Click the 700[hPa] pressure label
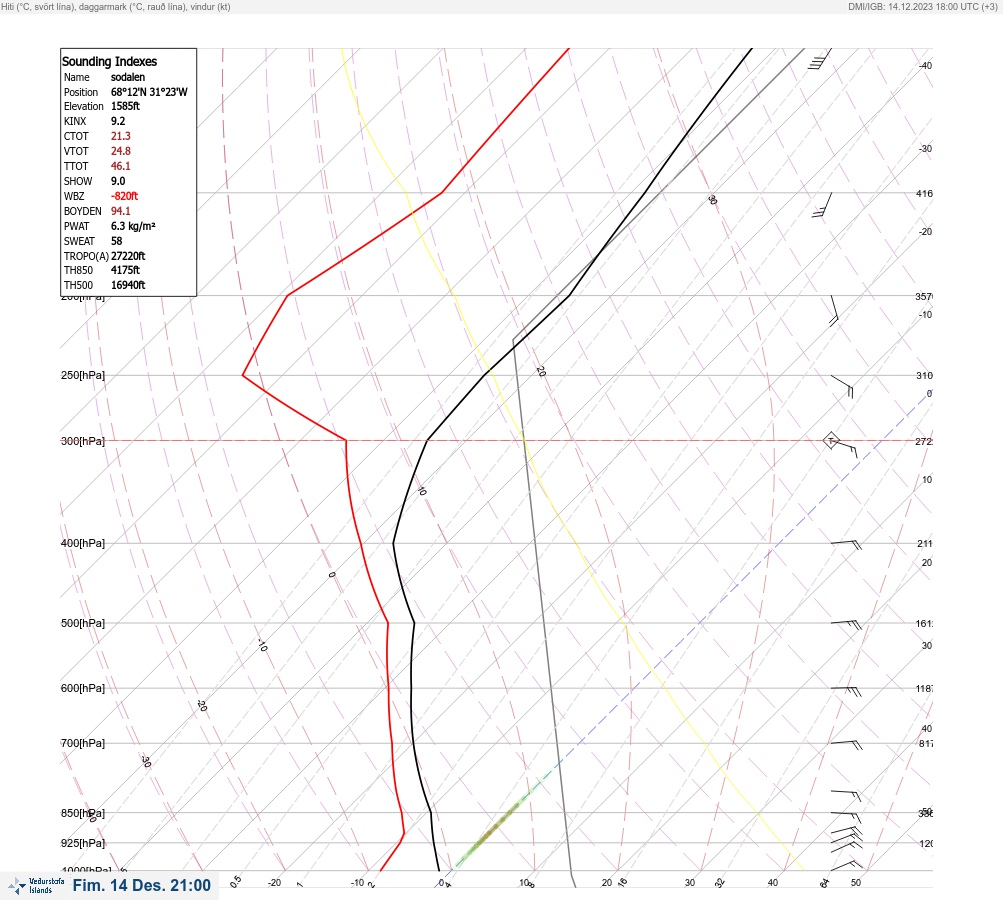The height and width of the screenshot is (900, 1003). pos(83,743)
